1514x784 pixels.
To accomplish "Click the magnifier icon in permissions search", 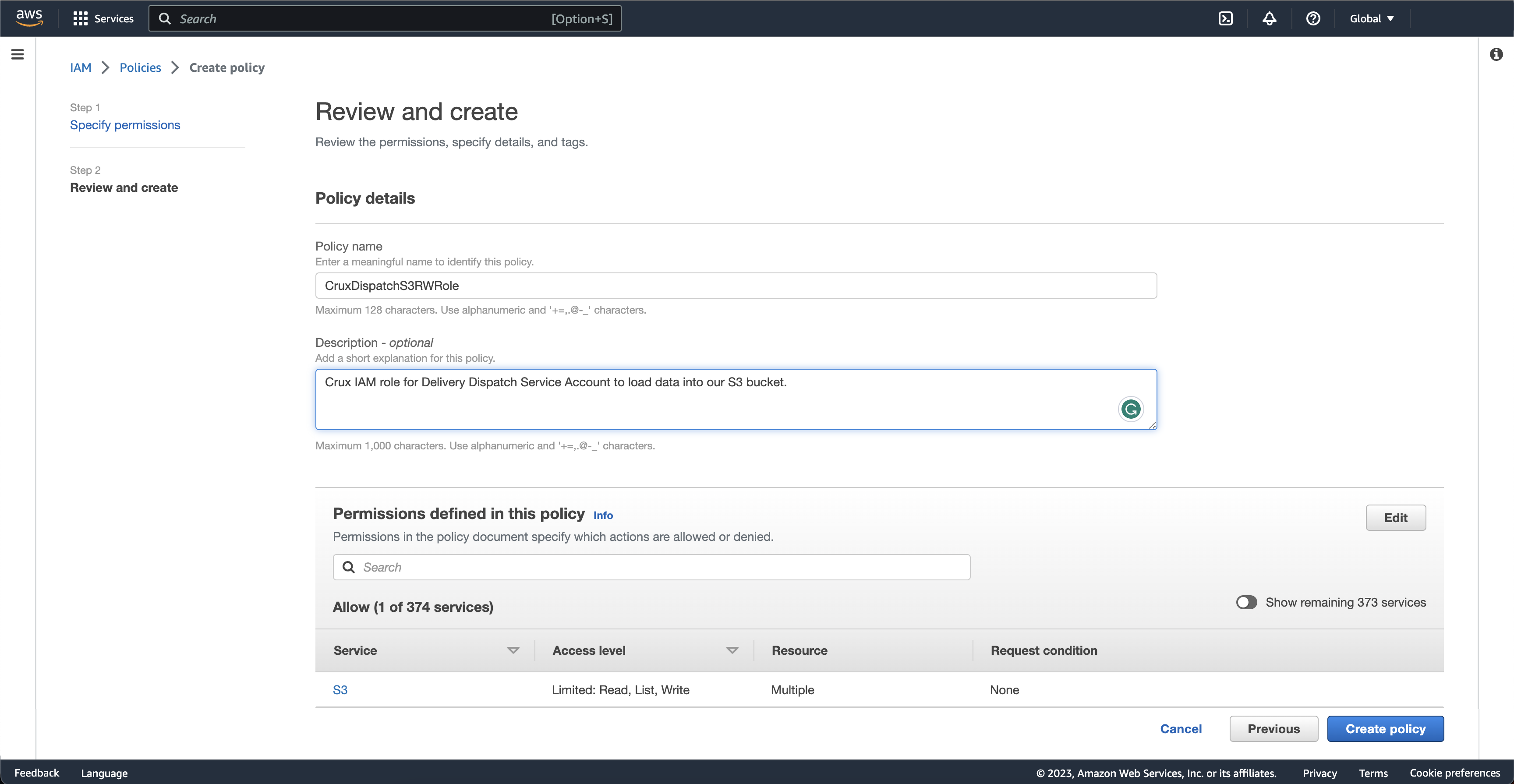I will coord(349,567).
